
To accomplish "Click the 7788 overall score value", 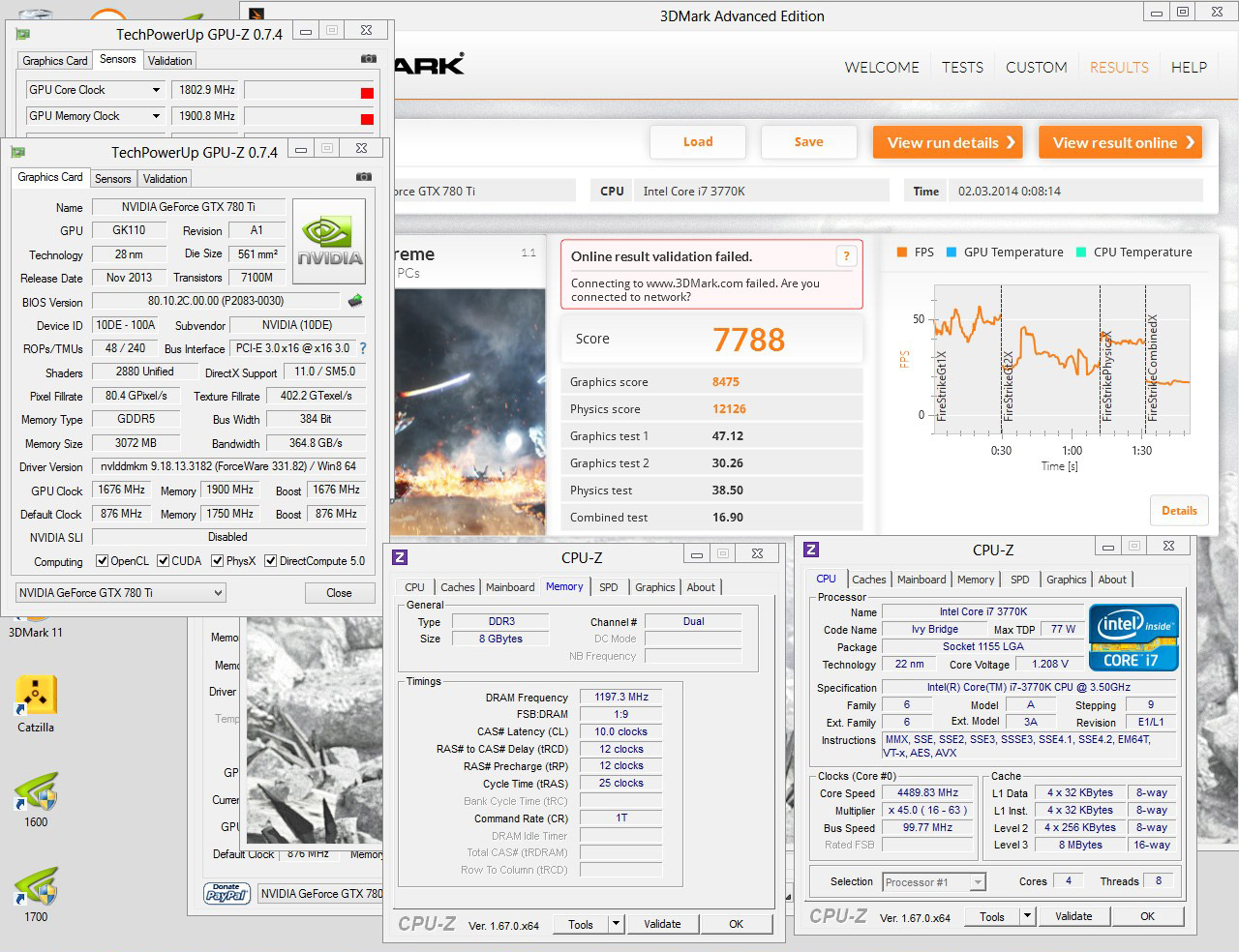I will (x=749, y=340).
